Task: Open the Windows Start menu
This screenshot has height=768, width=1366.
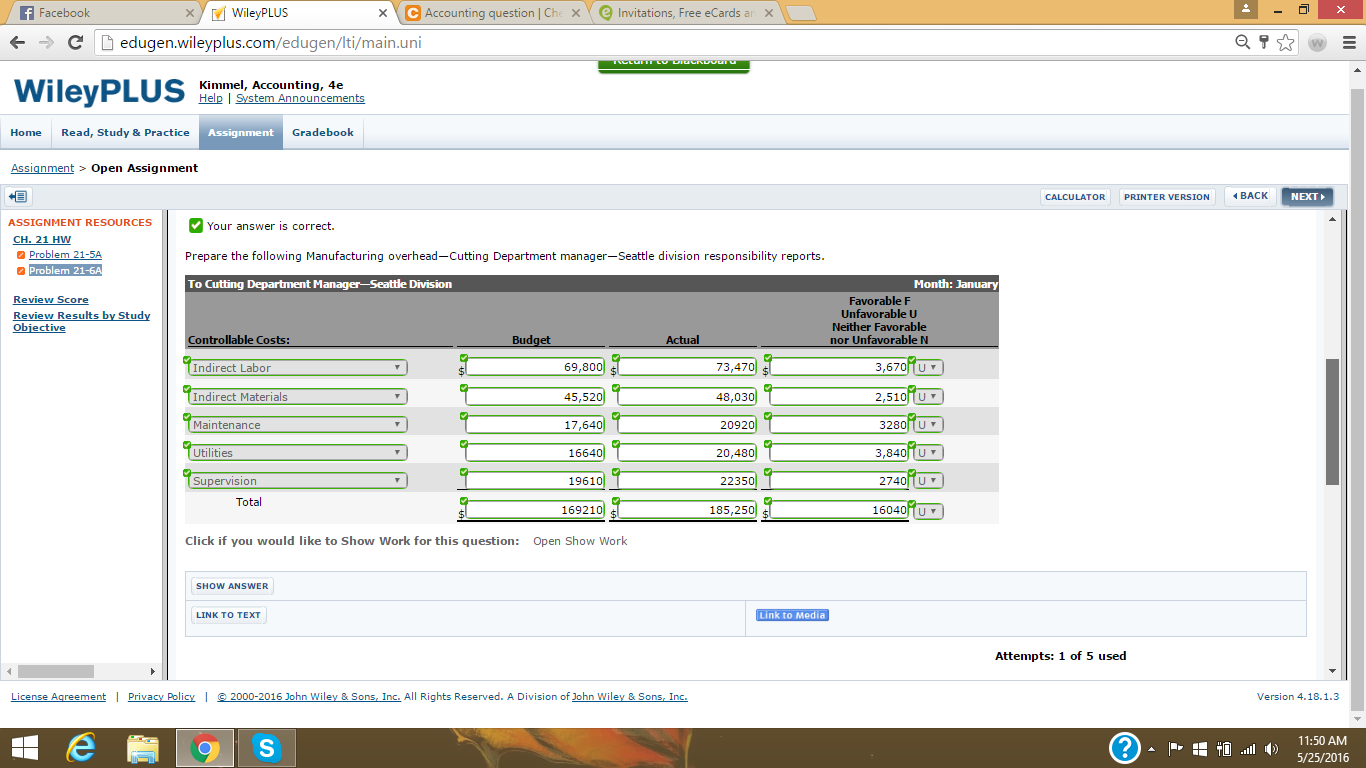Action: [24, 747]
